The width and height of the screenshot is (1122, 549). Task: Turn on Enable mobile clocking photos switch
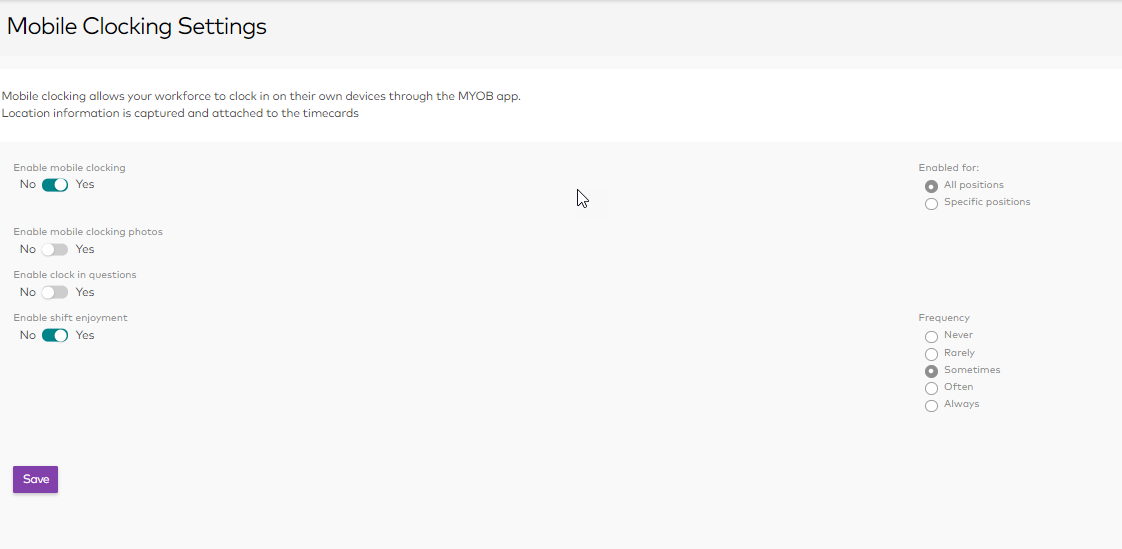tap(54, 250)
